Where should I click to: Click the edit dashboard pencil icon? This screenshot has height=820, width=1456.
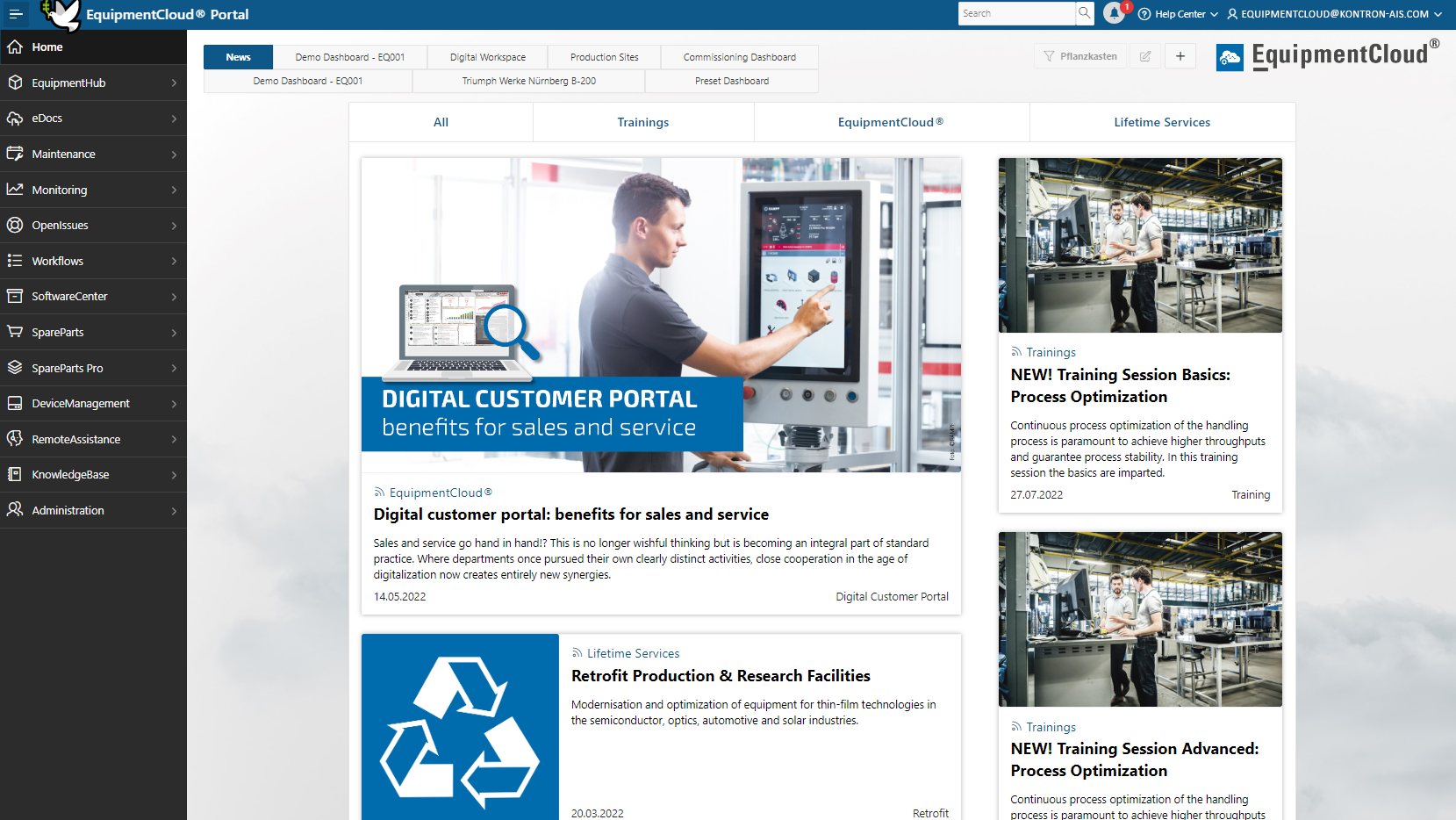[1145, 56]
